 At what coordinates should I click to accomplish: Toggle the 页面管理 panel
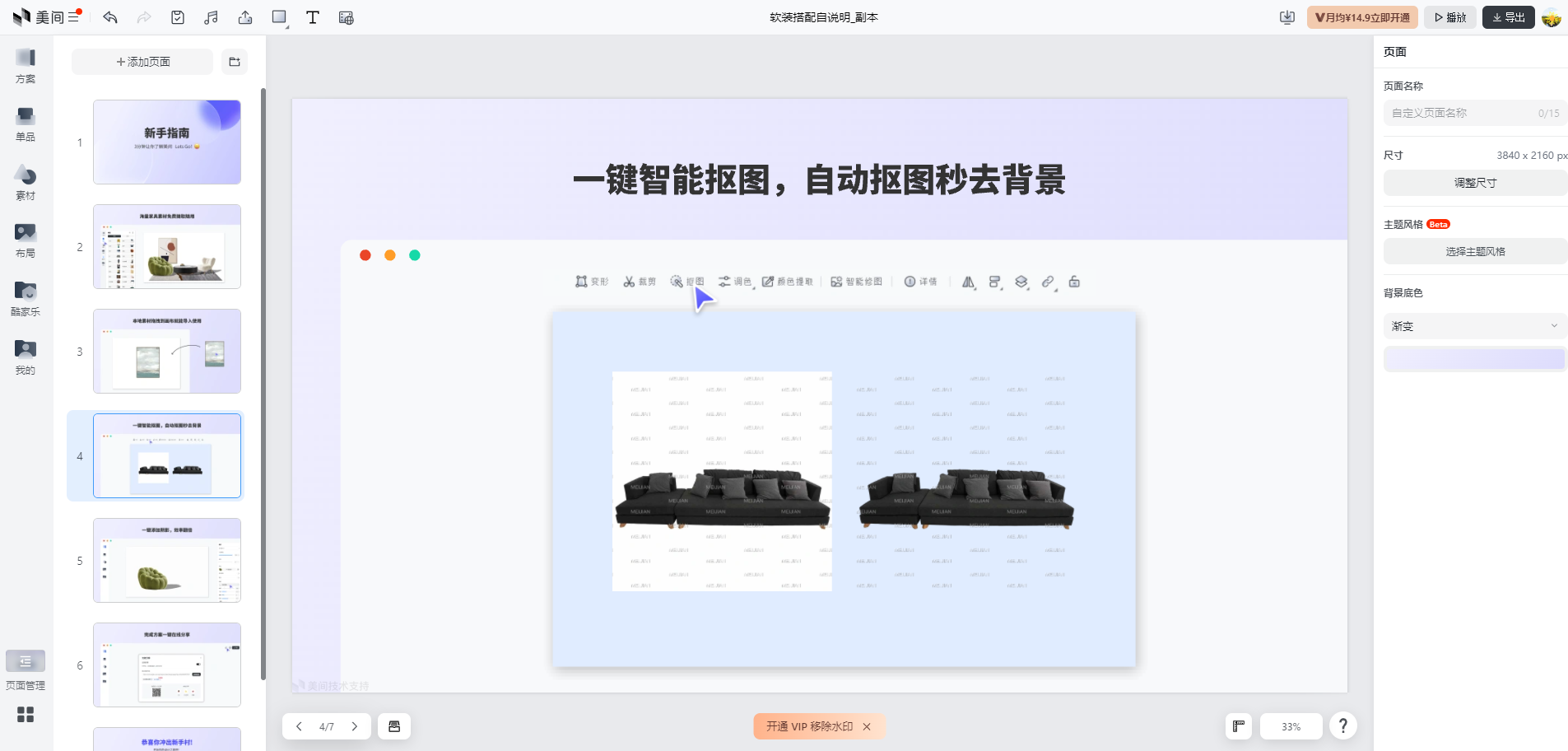pyautogui.click(x=26, y=670)
